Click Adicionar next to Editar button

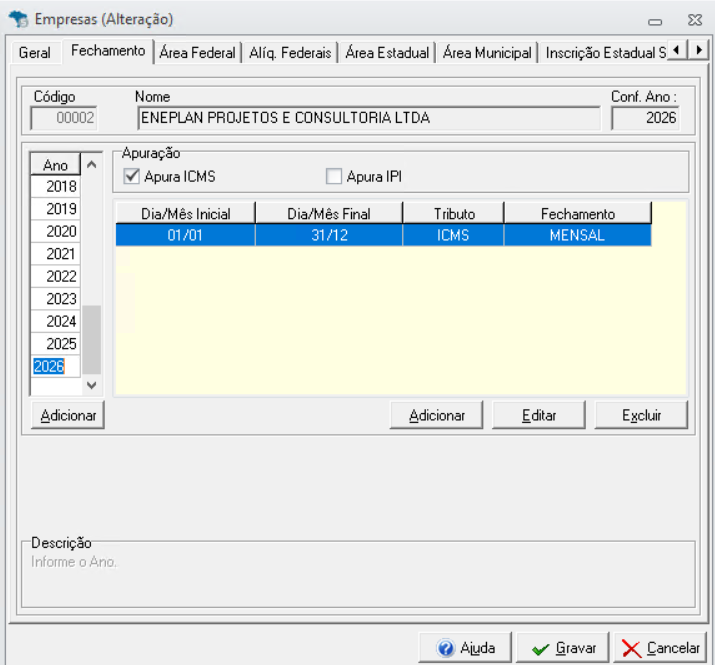(x=436, y=415)
